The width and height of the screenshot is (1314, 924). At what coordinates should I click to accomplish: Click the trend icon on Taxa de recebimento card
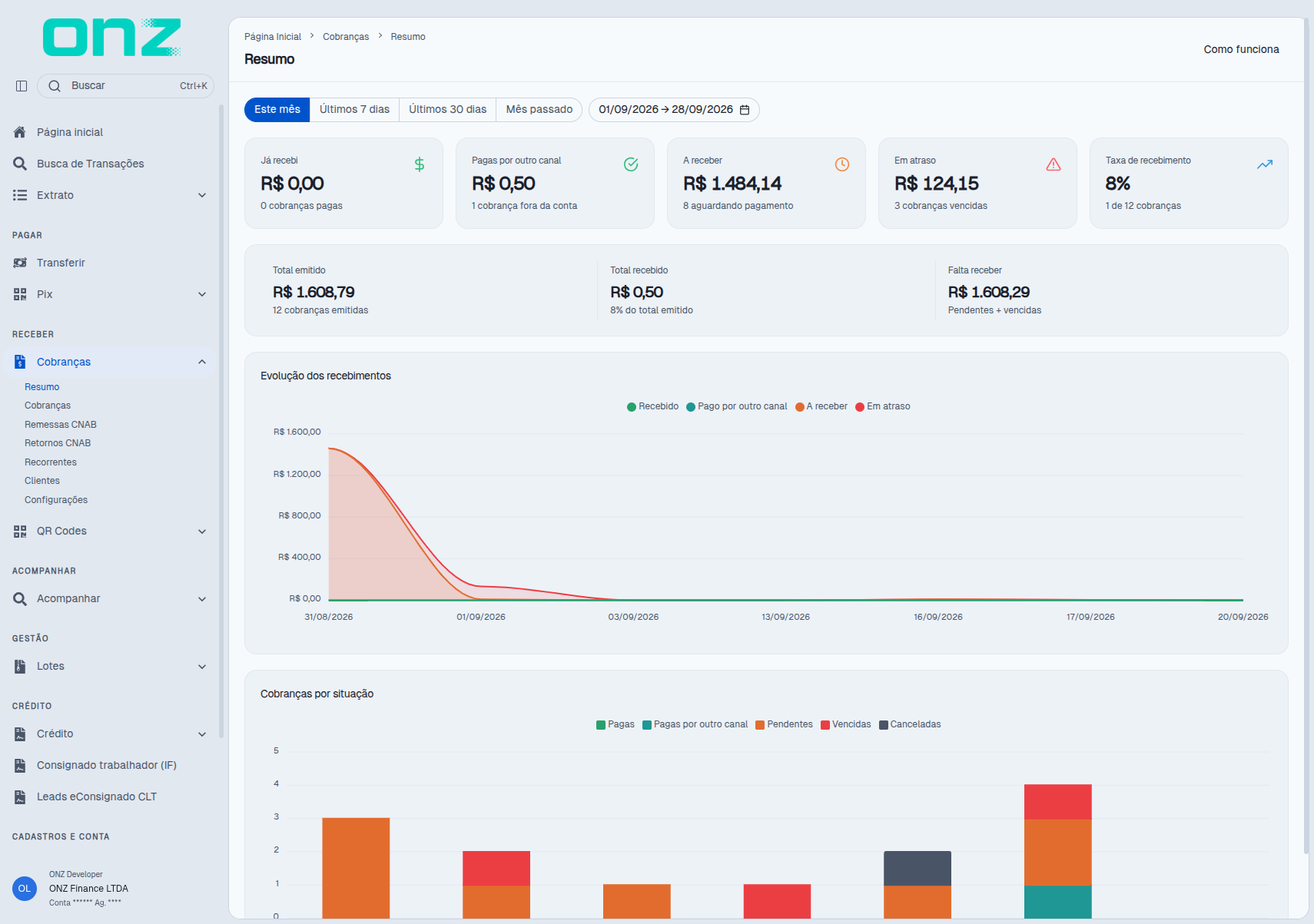pyautogui.click(x=1265, y=164)
